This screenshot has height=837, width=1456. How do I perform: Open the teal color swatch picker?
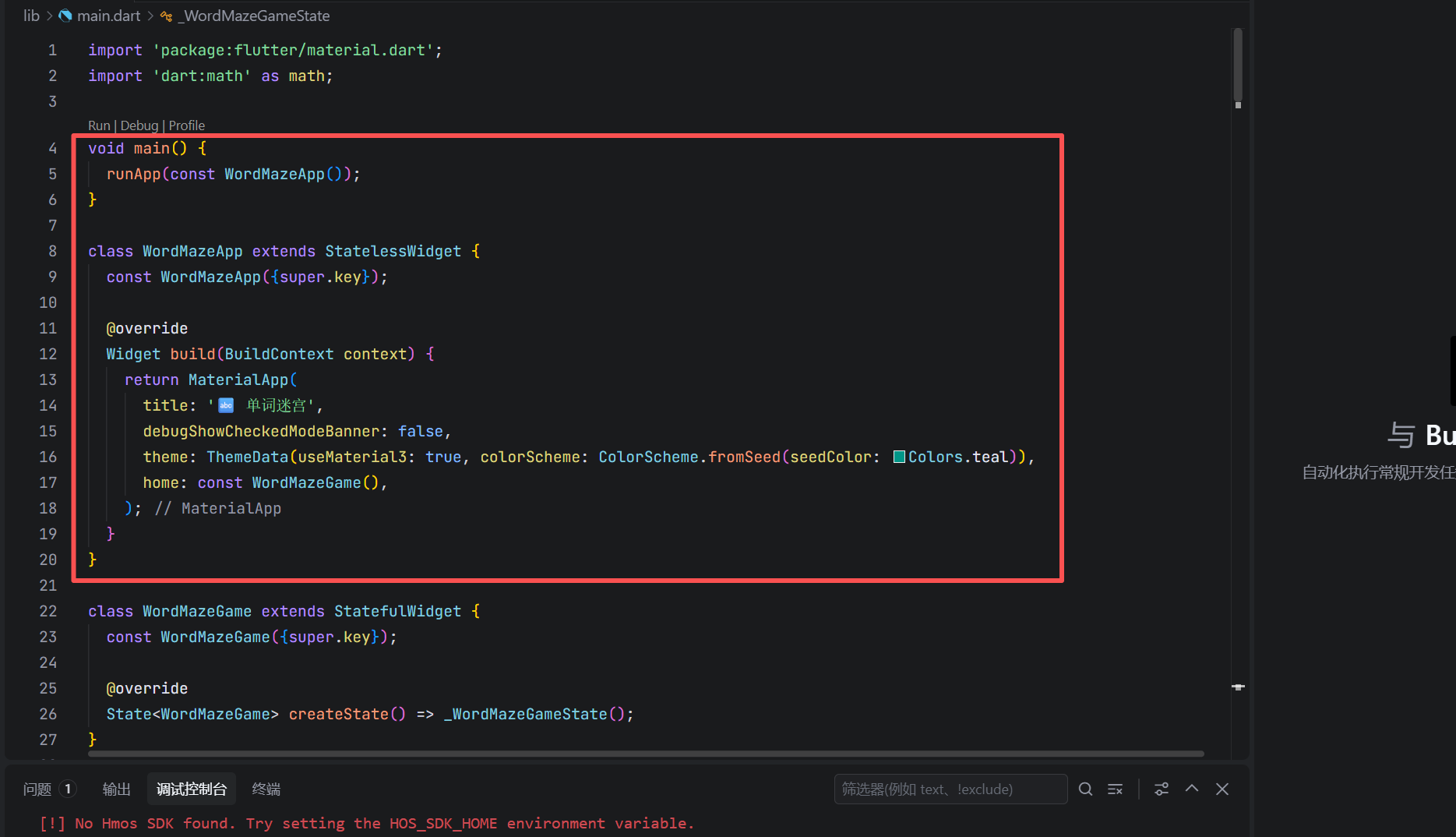click(x=899, y=457)
